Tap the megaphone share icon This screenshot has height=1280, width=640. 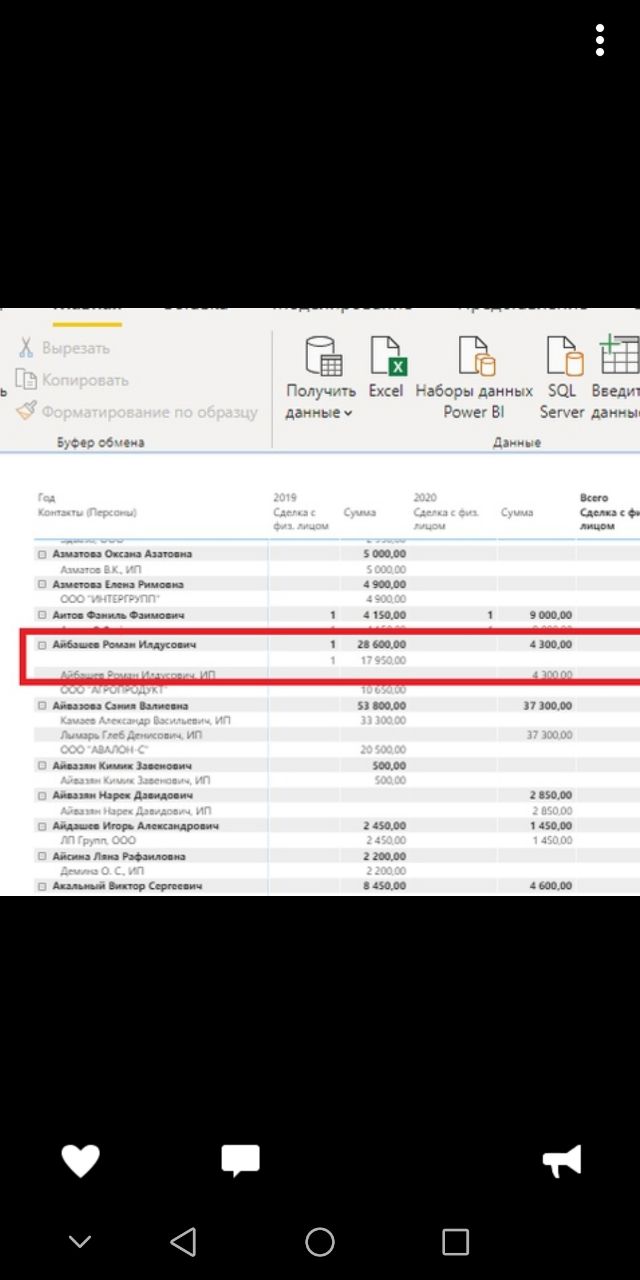pos(562,1160)
